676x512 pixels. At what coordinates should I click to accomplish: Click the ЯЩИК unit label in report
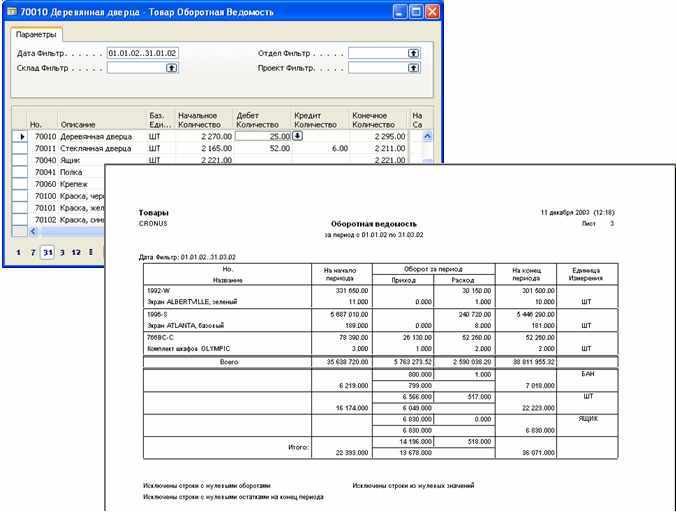tap(588, 418)
